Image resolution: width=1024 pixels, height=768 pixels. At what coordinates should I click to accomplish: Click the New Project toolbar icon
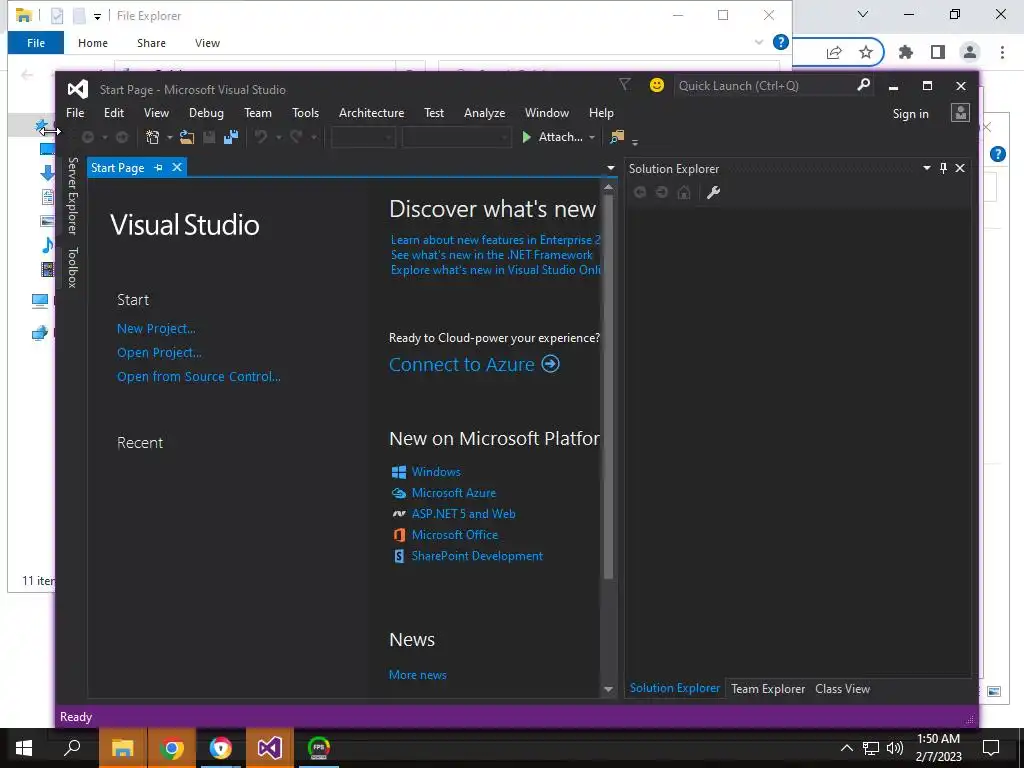153,137
